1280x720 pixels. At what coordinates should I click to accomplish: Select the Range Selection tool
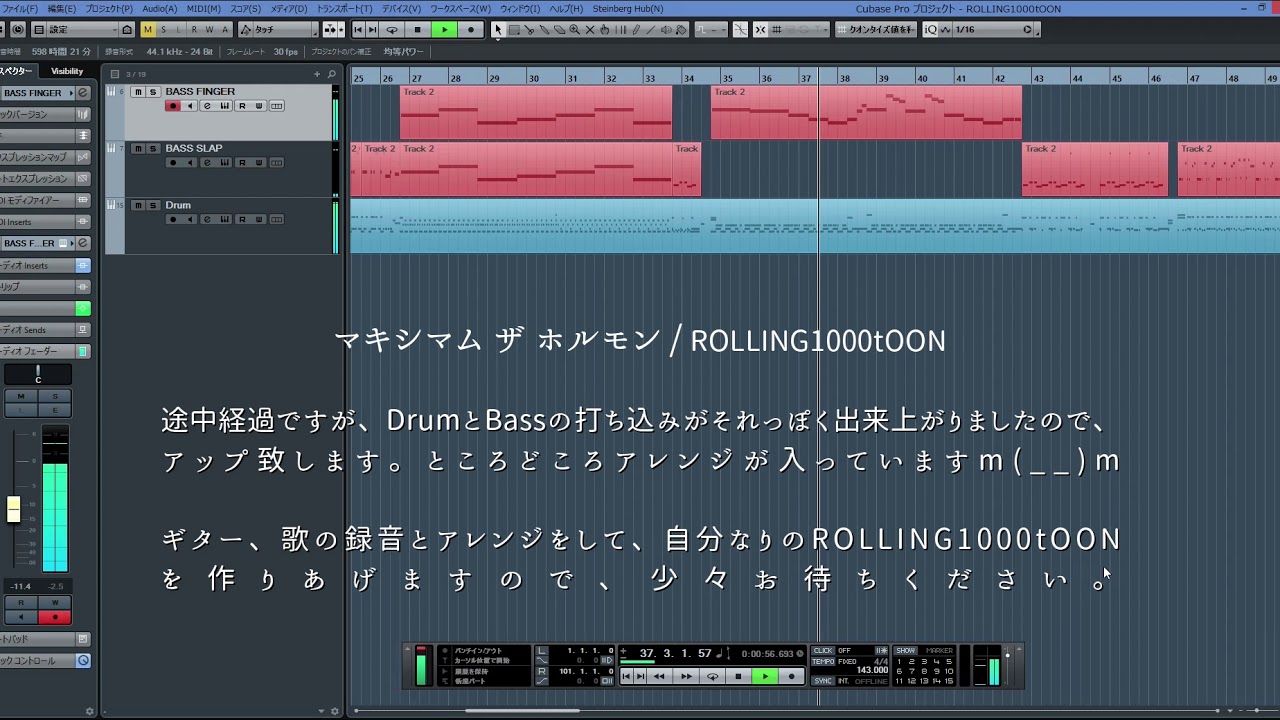(514, 30)
